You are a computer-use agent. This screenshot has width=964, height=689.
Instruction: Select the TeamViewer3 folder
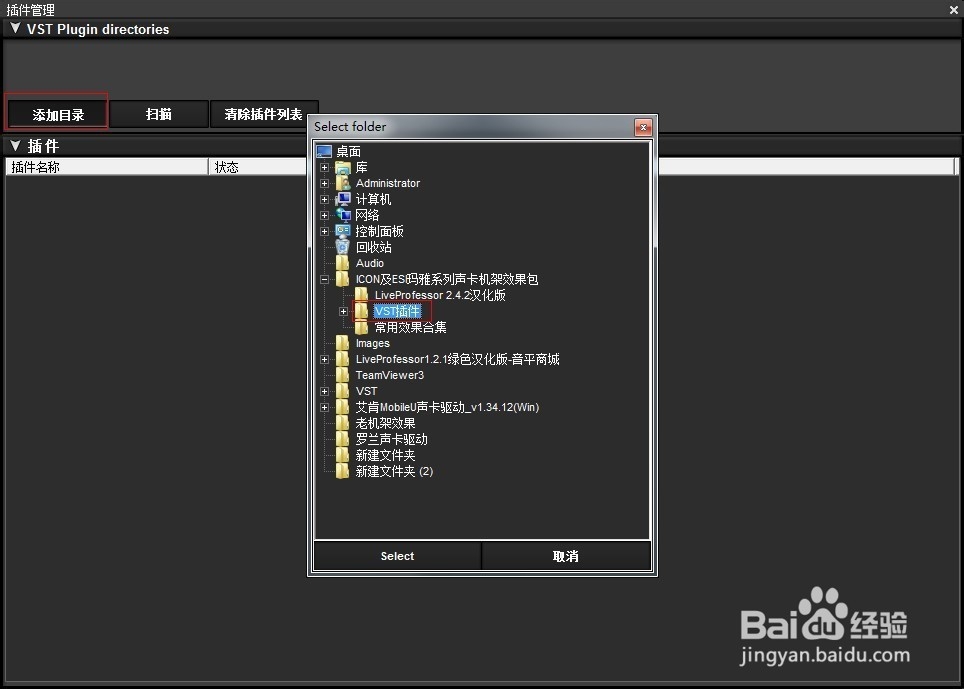[390, 375]
